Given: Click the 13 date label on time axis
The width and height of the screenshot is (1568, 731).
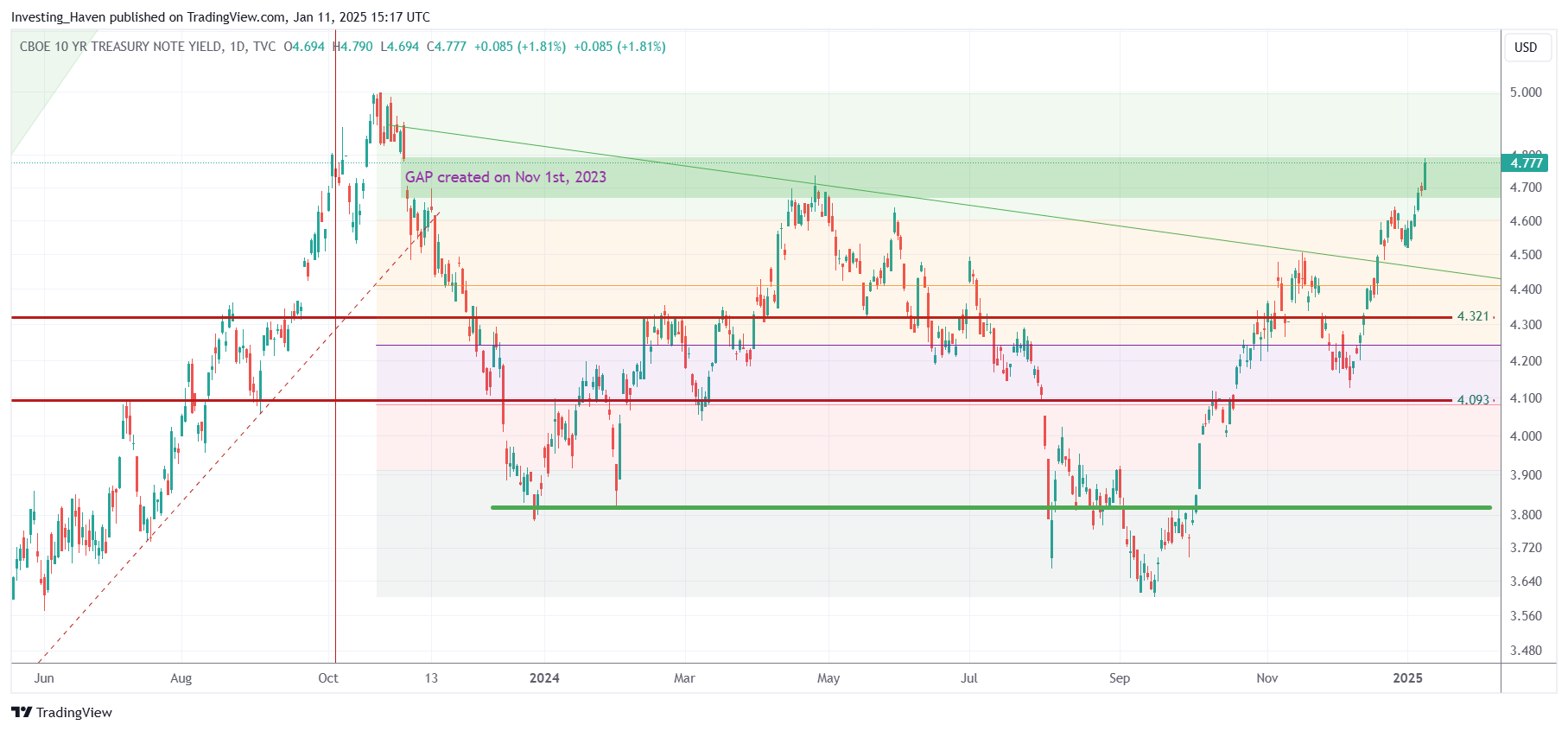Looking at the screenshot, I should 431,678.
